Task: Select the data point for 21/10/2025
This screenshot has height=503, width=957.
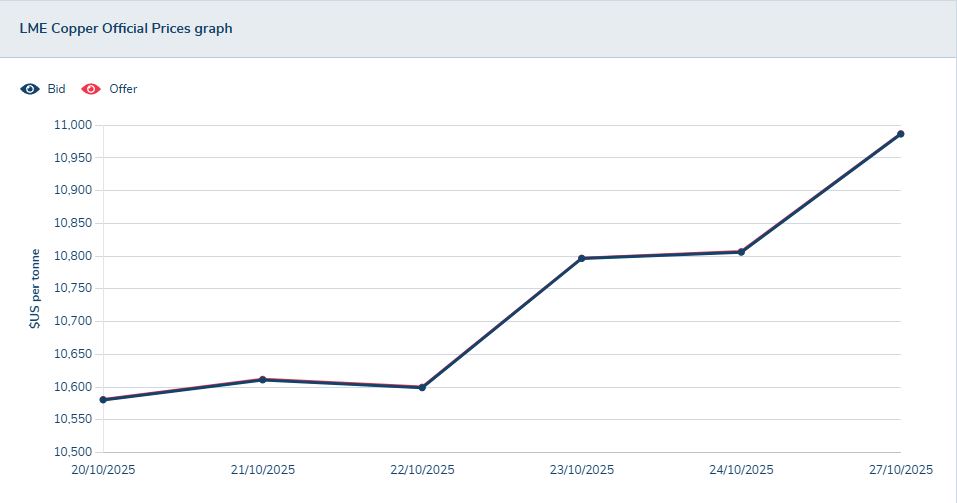Action: (262, 380)
